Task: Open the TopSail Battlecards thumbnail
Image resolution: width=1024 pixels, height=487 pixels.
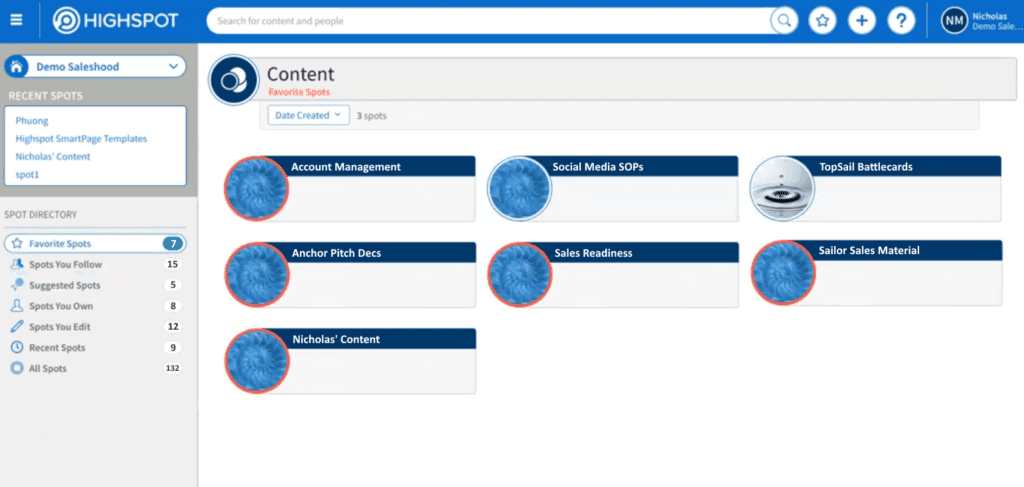Action: click(782, 188)
